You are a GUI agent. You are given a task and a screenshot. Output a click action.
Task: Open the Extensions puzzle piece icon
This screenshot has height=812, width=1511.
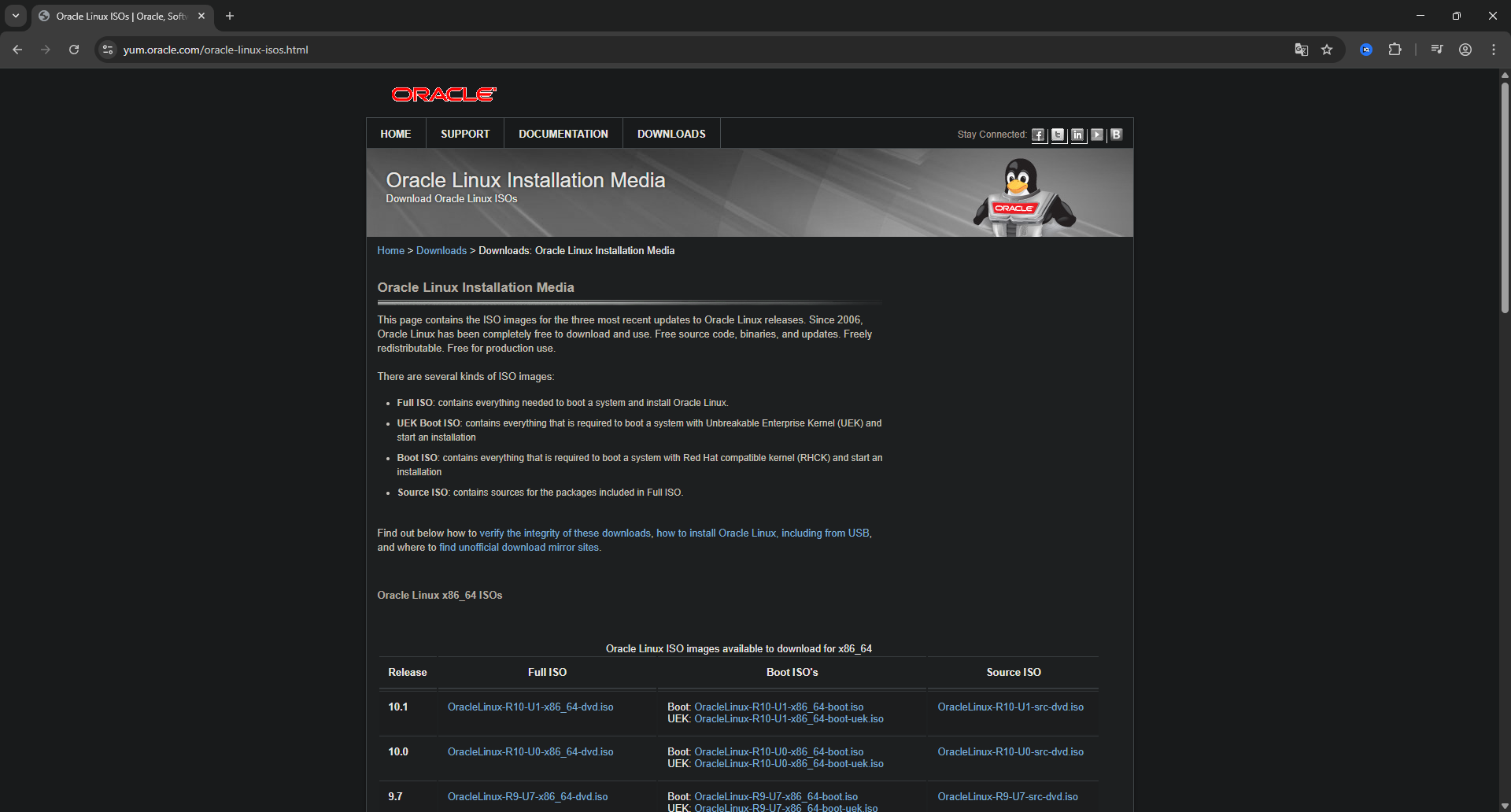tap(1395, 50)
